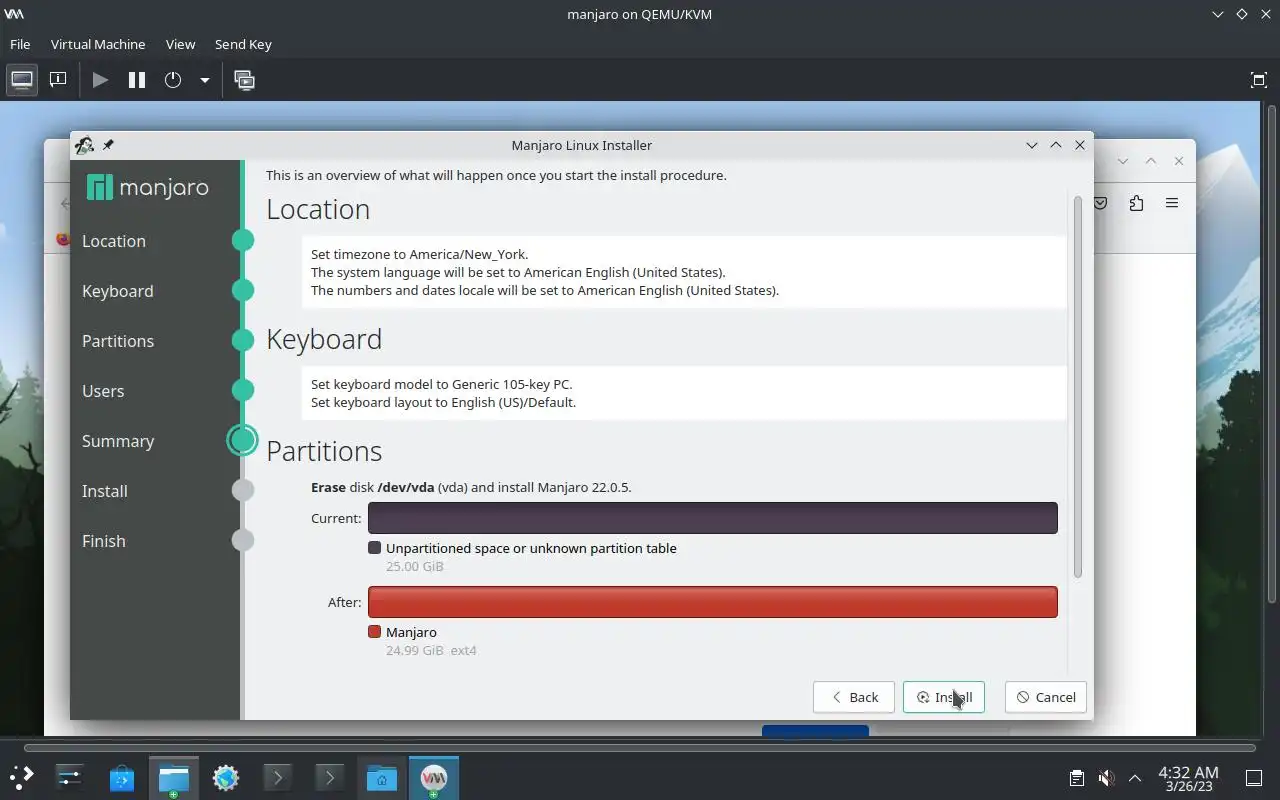Click 'Set keyboard model to Generic 105-key PC.' text
This screenshot has width=1280, height=800.
click(x=441, y=384)
